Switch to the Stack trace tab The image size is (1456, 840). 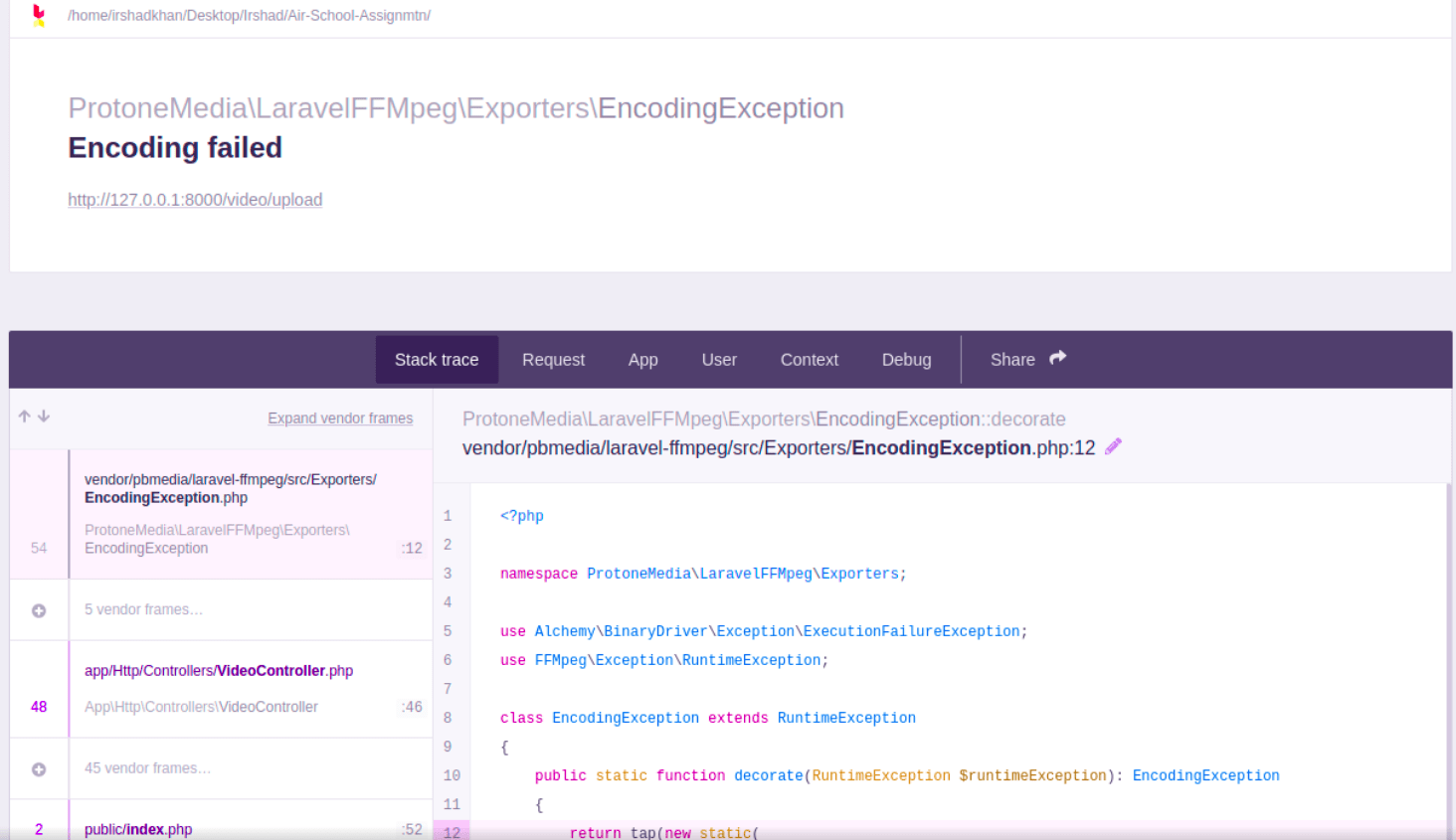(437, 360)
